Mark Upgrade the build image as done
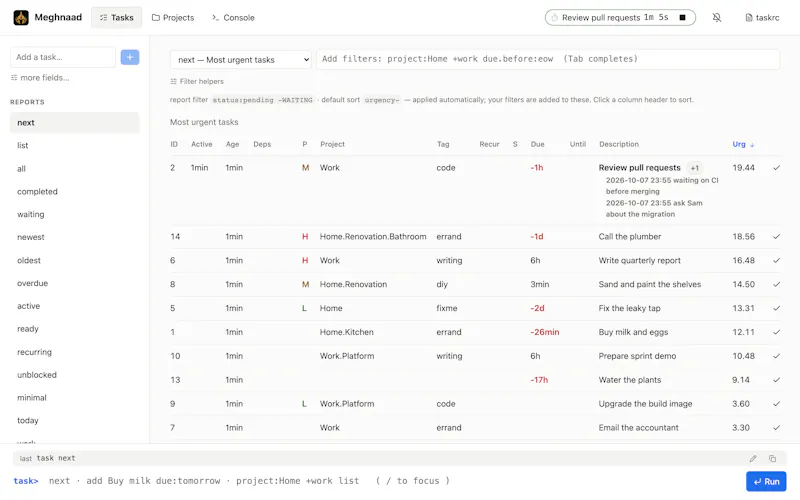 click(776, 404)
